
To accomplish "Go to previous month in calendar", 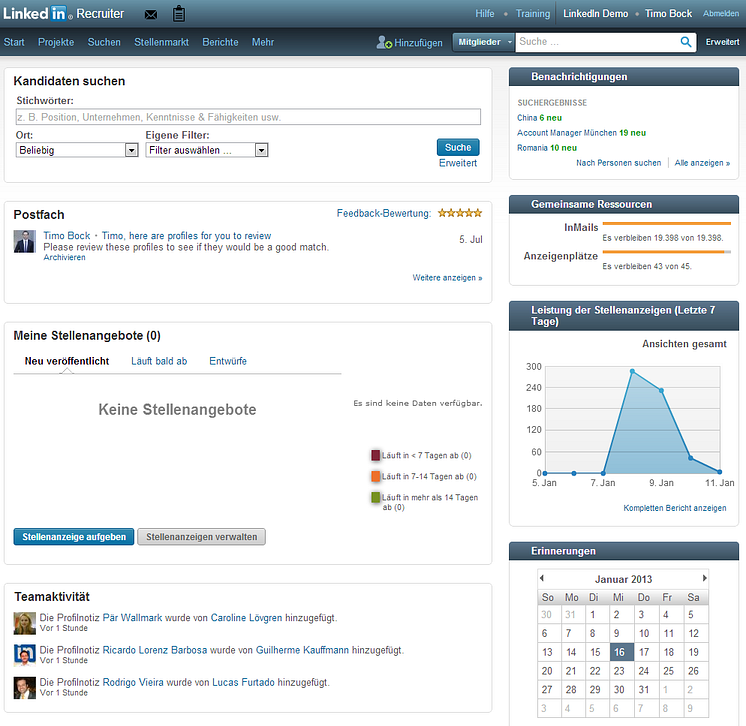I will coord(541,578).
